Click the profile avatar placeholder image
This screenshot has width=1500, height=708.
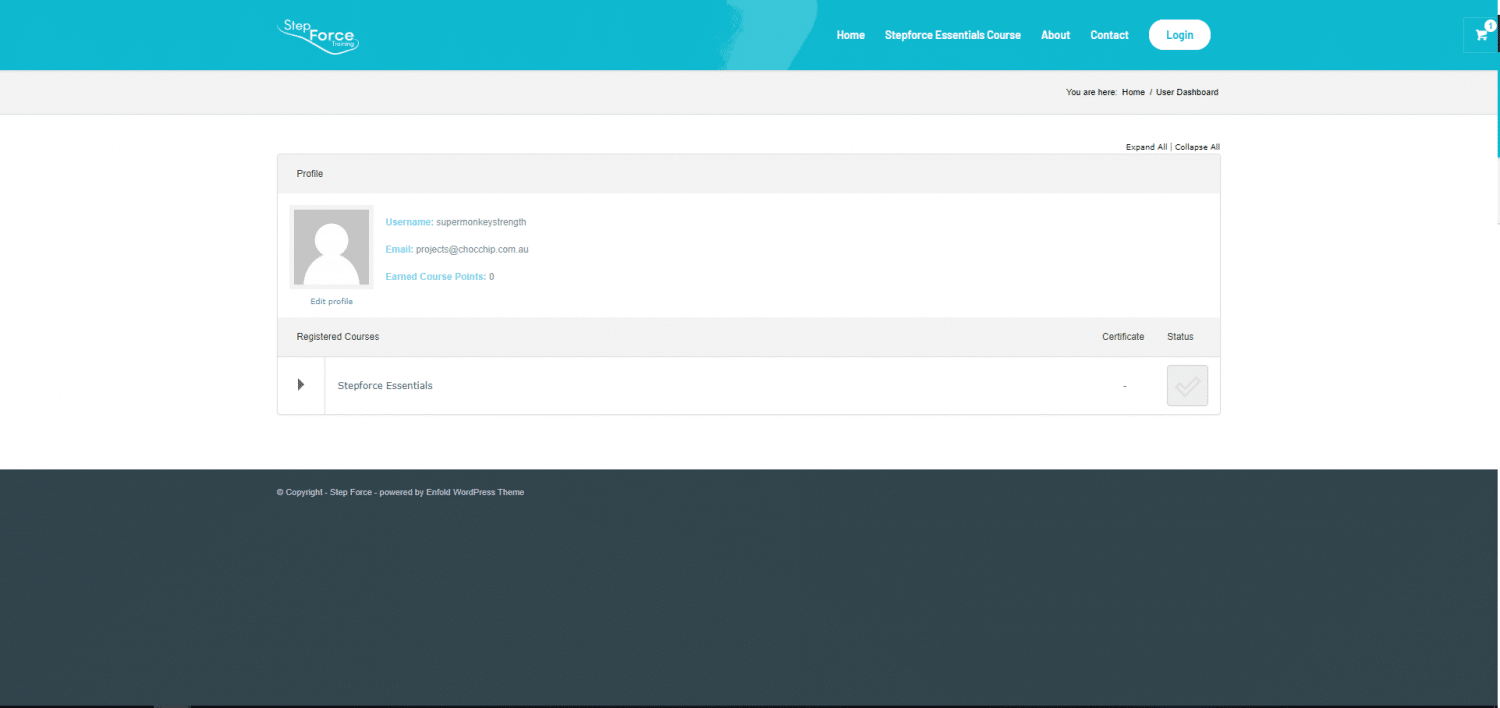pos(331,247)
